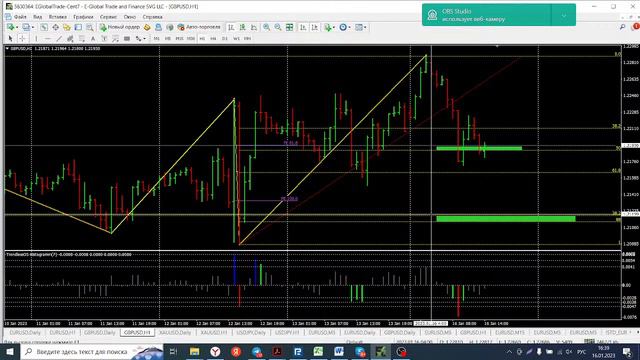640x360 pixels.
Task: Expand the Arrows objects dropdown
Action: point(144,39)
